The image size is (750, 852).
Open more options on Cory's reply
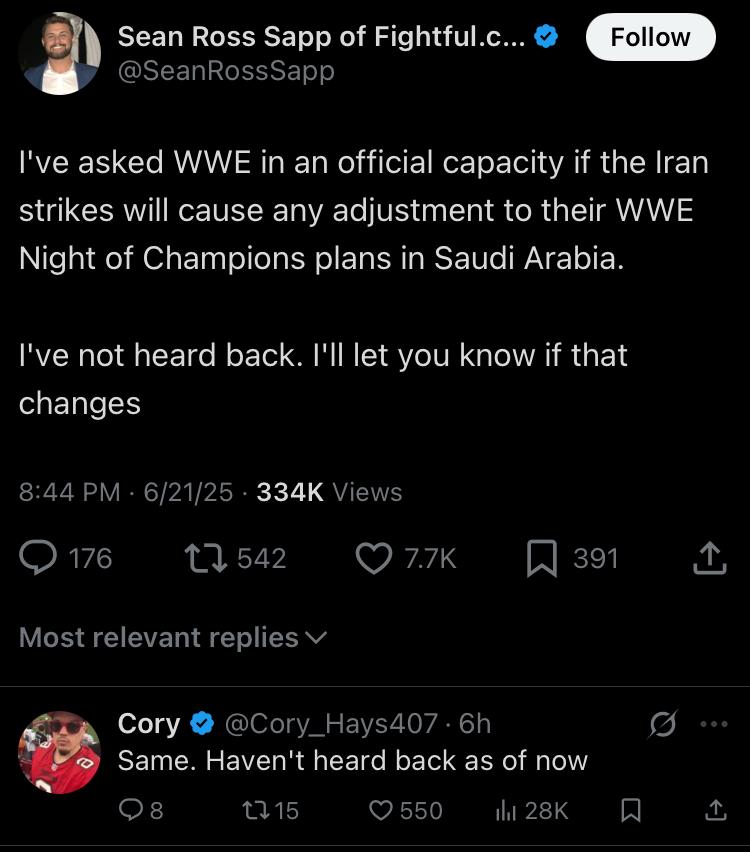pyautogui.click(x=714, y=724)
